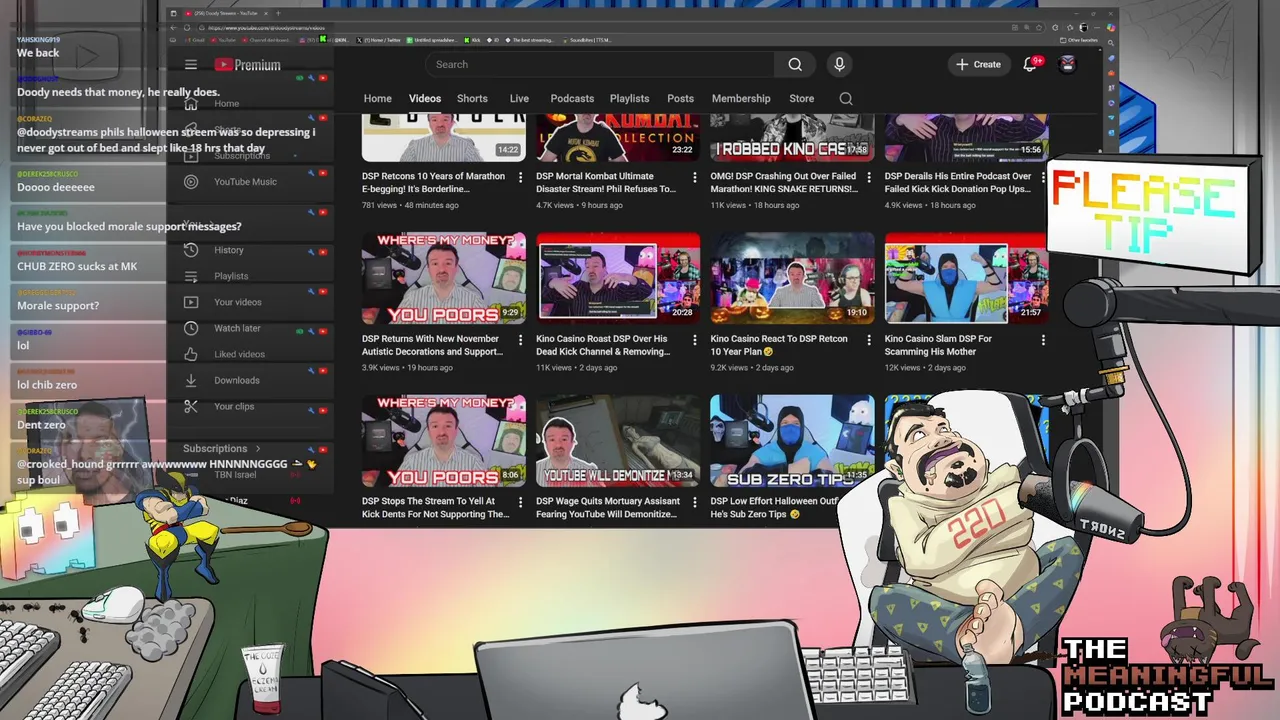Click the Playlists icon in the sidebar
The image size is (1280, 720).
[x=191, y=276]
